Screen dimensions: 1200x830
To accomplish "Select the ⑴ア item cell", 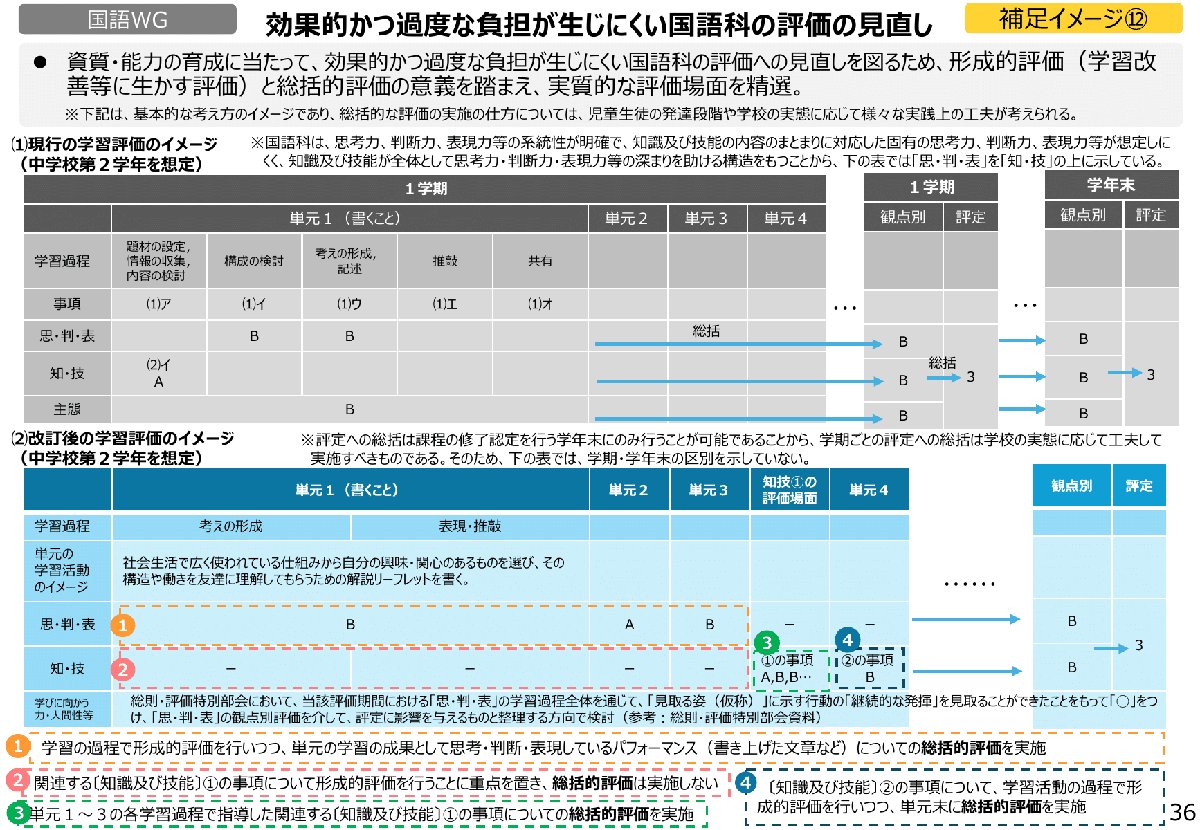I will (x=159, y=304).
